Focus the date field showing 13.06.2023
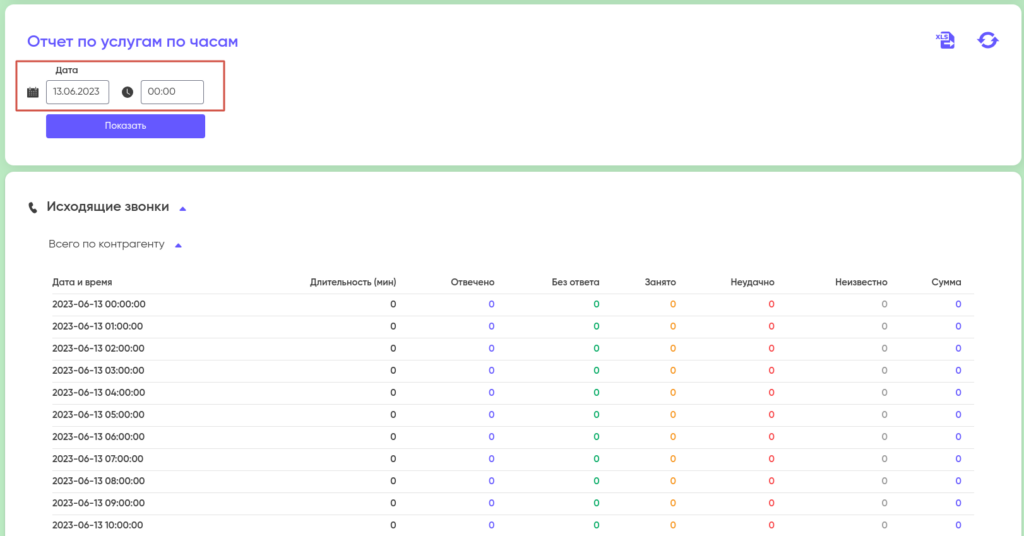Image resolution: width=1024 pixels, height=536 pixels. tap(77, 92)
